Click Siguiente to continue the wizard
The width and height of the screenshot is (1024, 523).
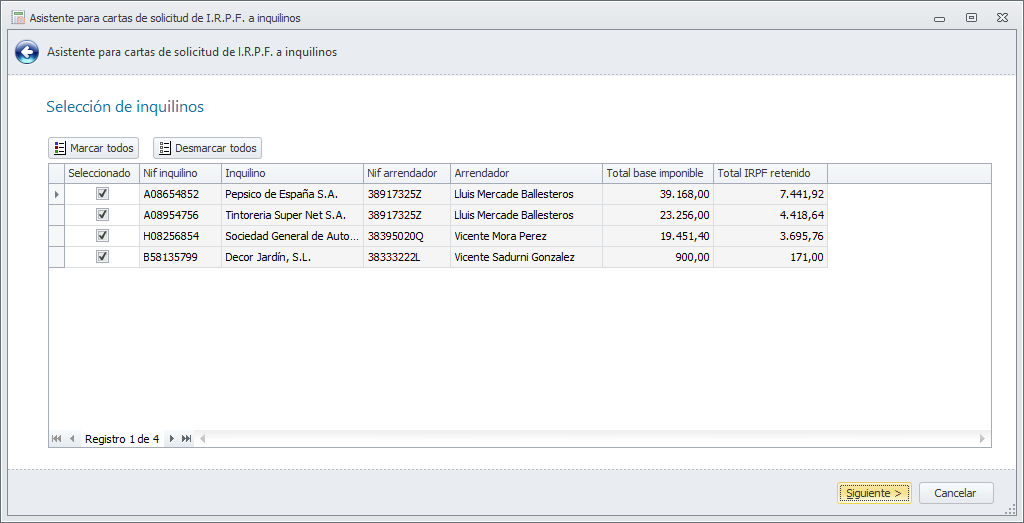(x=874, y=493)
